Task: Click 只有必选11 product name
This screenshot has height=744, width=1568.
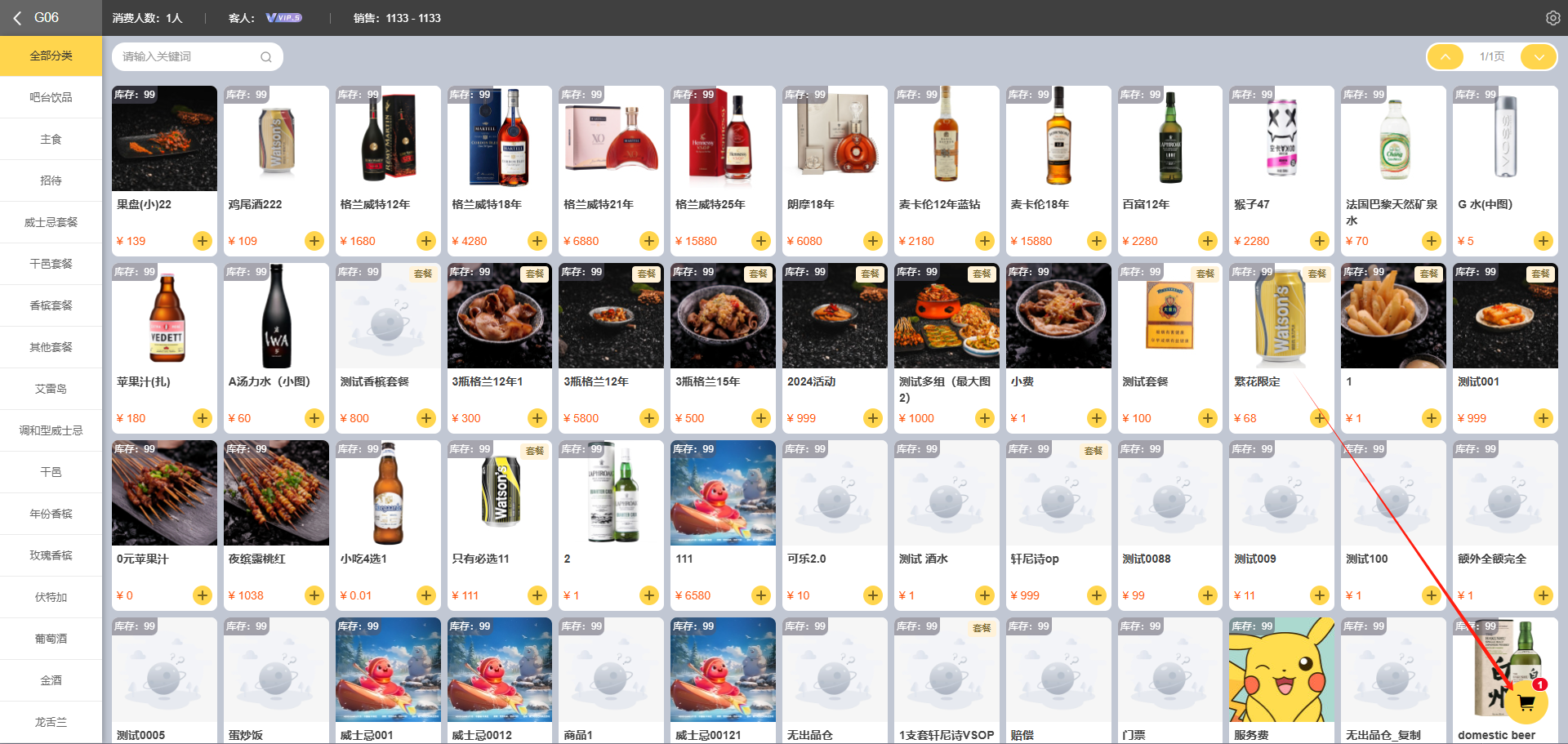Action: [480, 559]
